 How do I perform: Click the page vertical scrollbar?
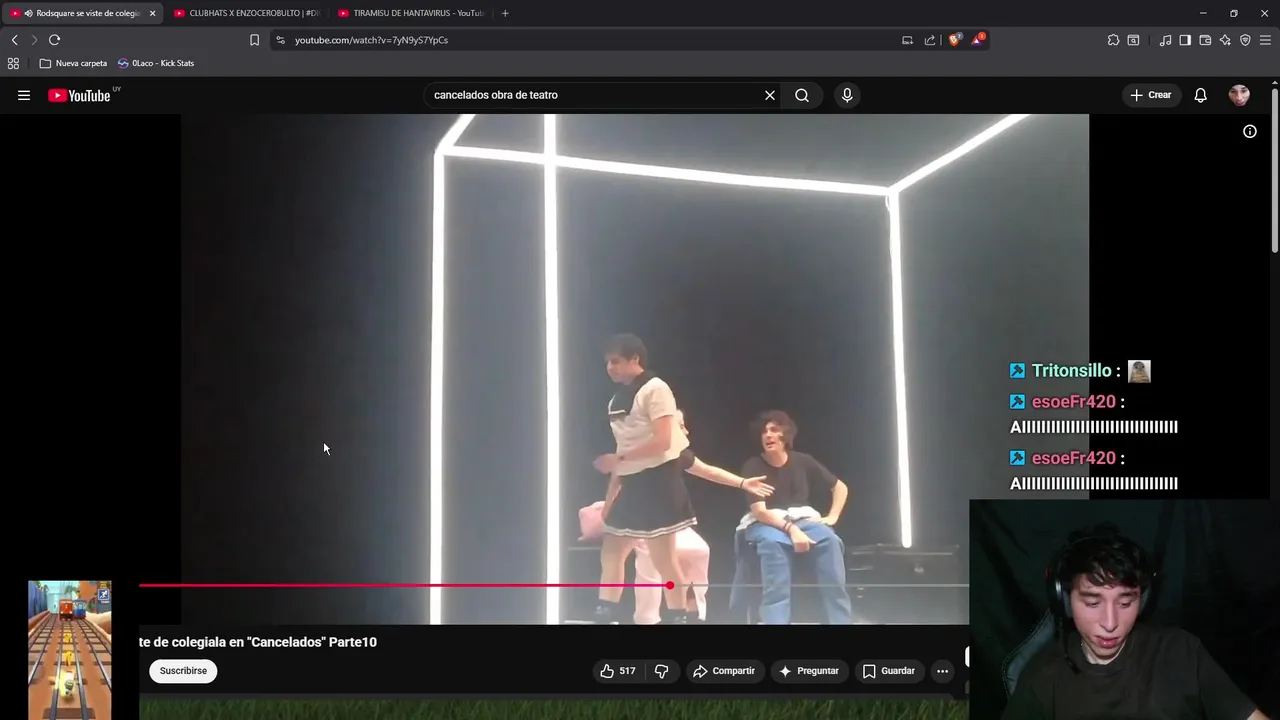click(1275, 170)
